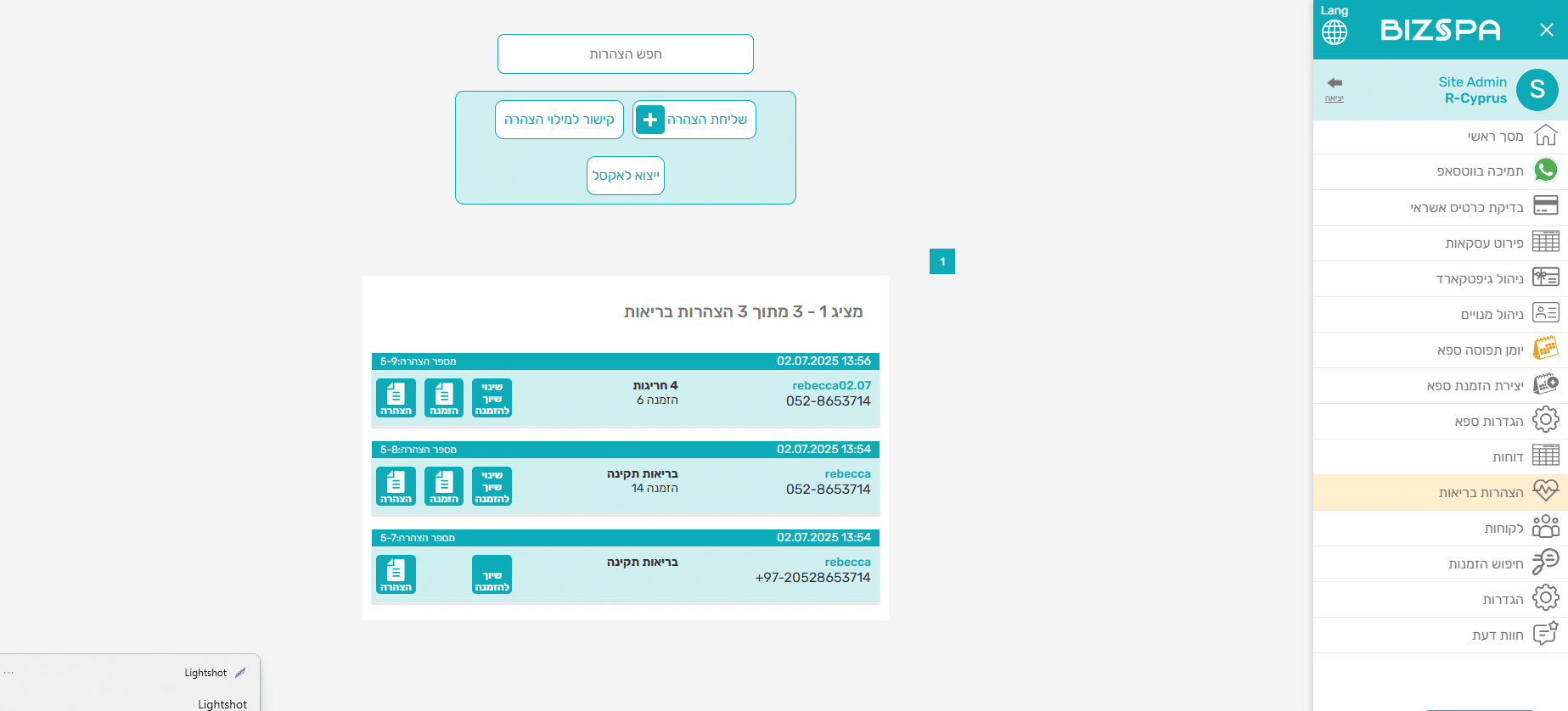Click the search declarations input field
The image size is (1568, 711).
pyautogui.click(x=626, y=54)
